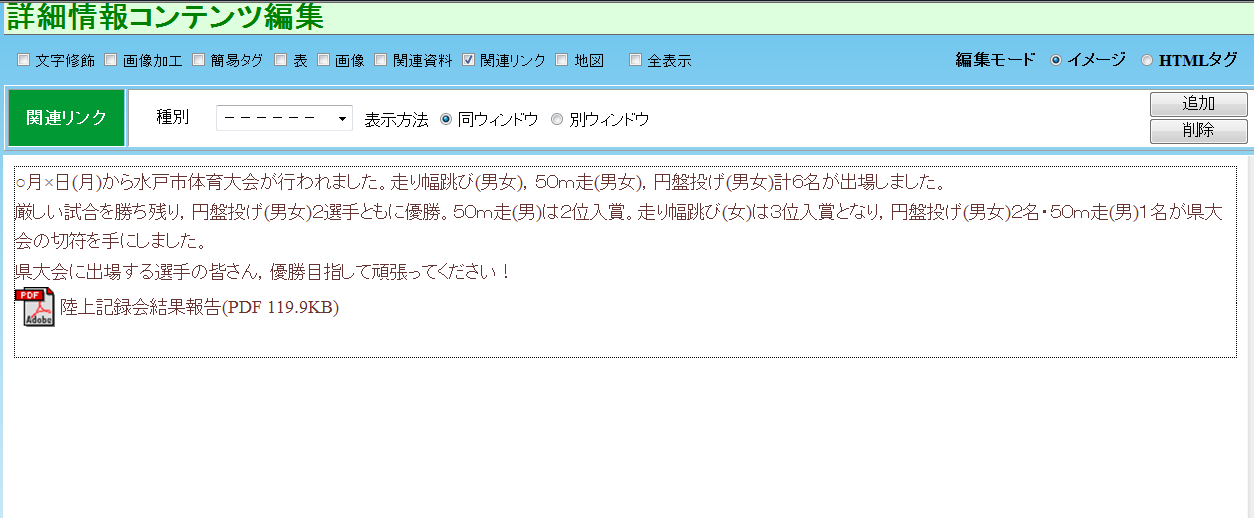
Task: Click the 追加 button
Action: click(x=1198, y=104)
